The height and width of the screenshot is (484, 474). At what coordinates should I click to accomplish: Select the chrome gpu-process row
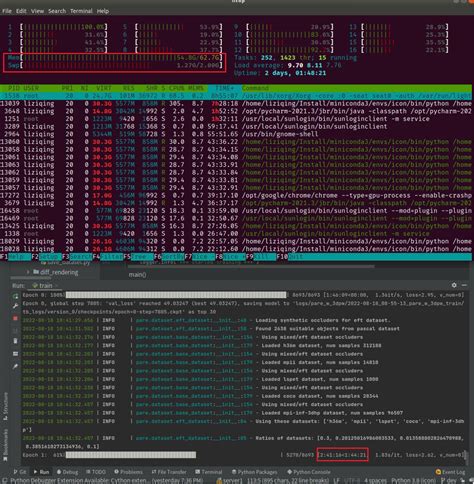(236, 195)
